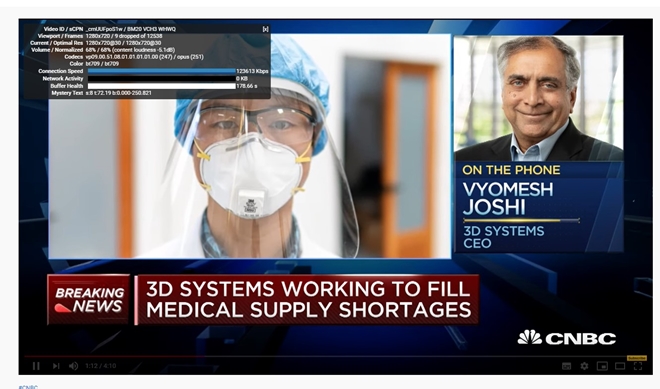The height and width of the screenshot is (389, 660).
Task: Enable theater mode view
Action: coord(620,366)
